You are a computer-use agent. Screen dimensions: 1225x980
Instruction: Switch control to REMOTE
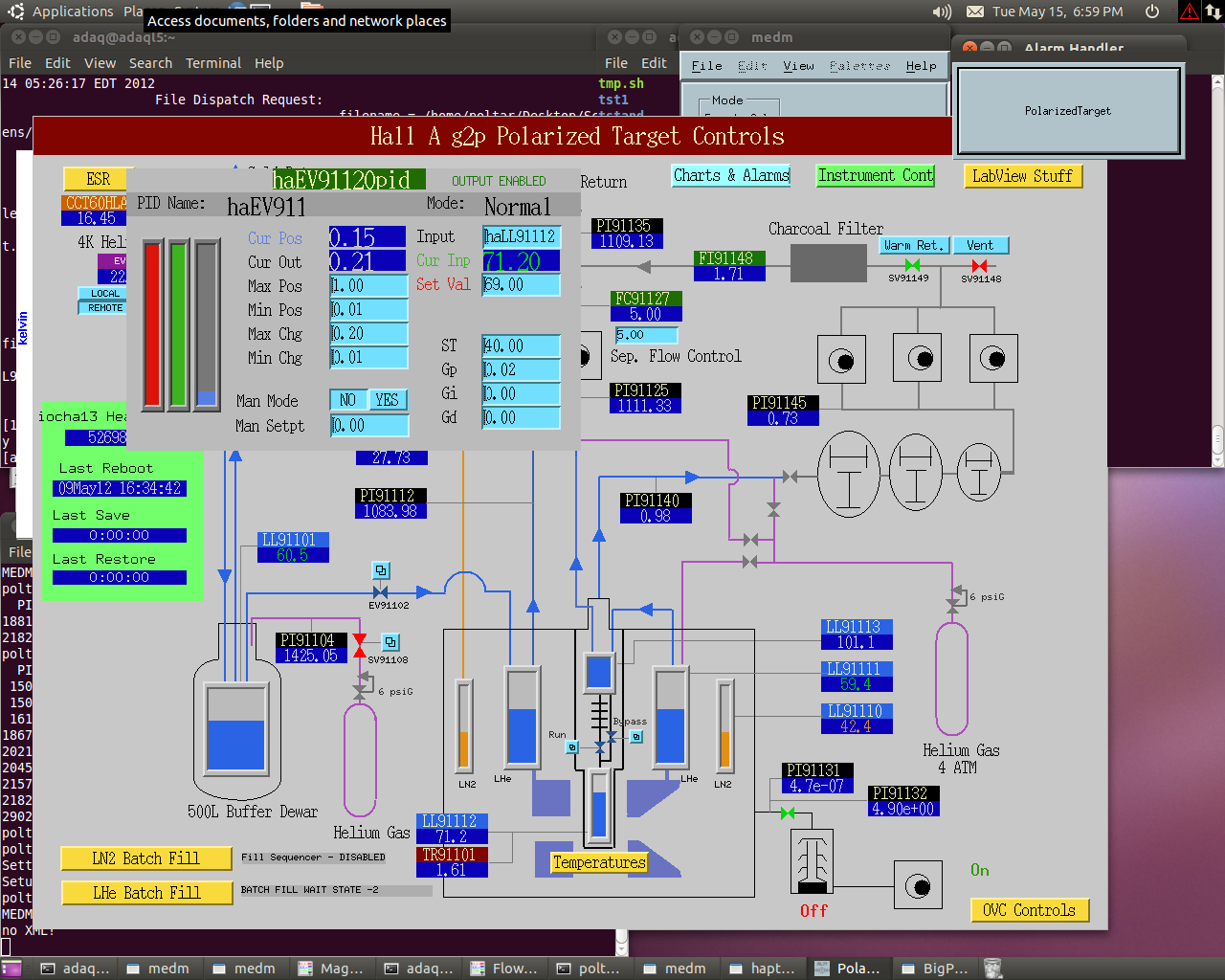click(x=102, y=307)
